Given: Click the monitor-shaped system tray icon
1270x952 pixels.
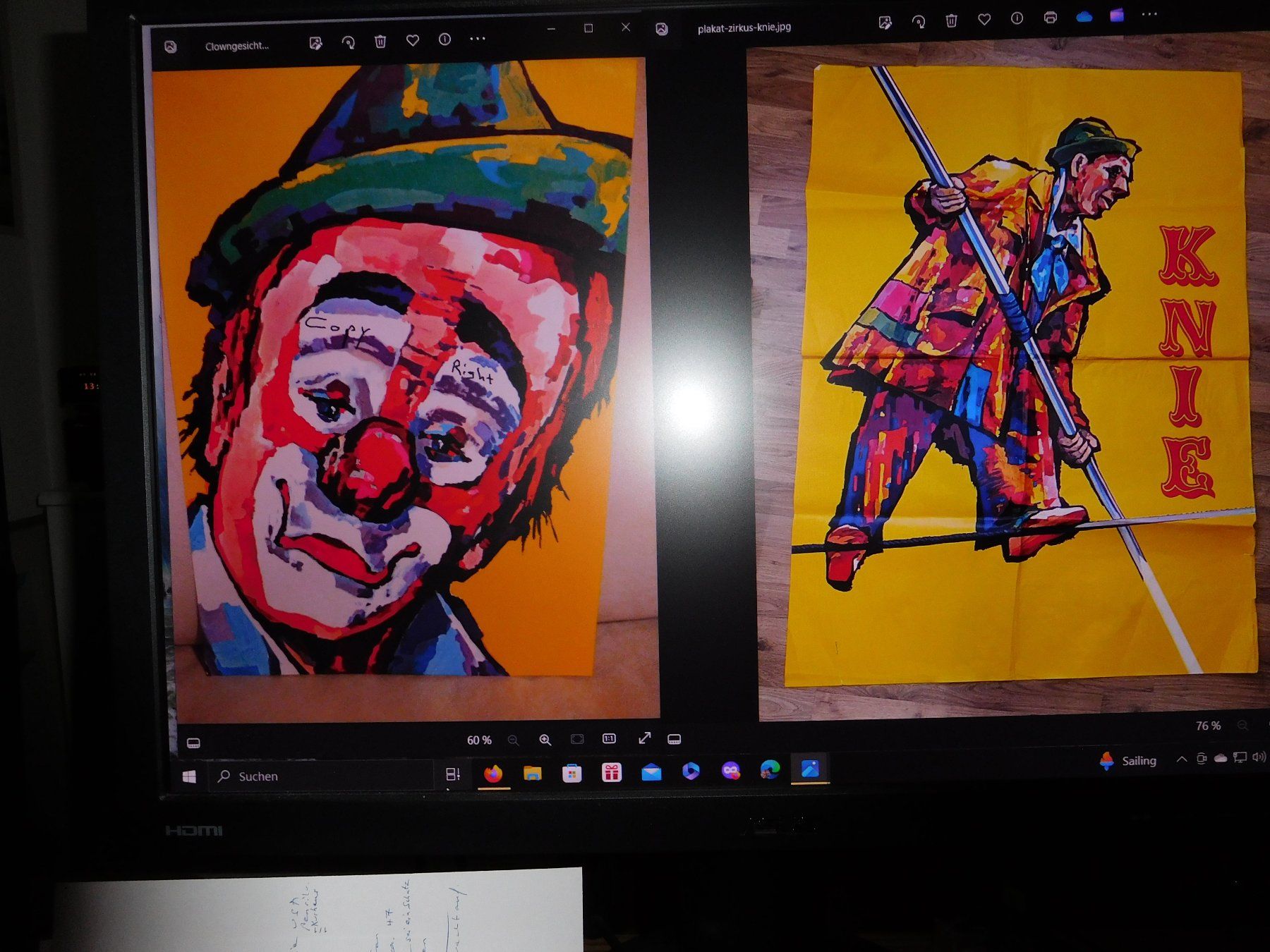Looking at the screenshot, I should tap(1240, 758).
